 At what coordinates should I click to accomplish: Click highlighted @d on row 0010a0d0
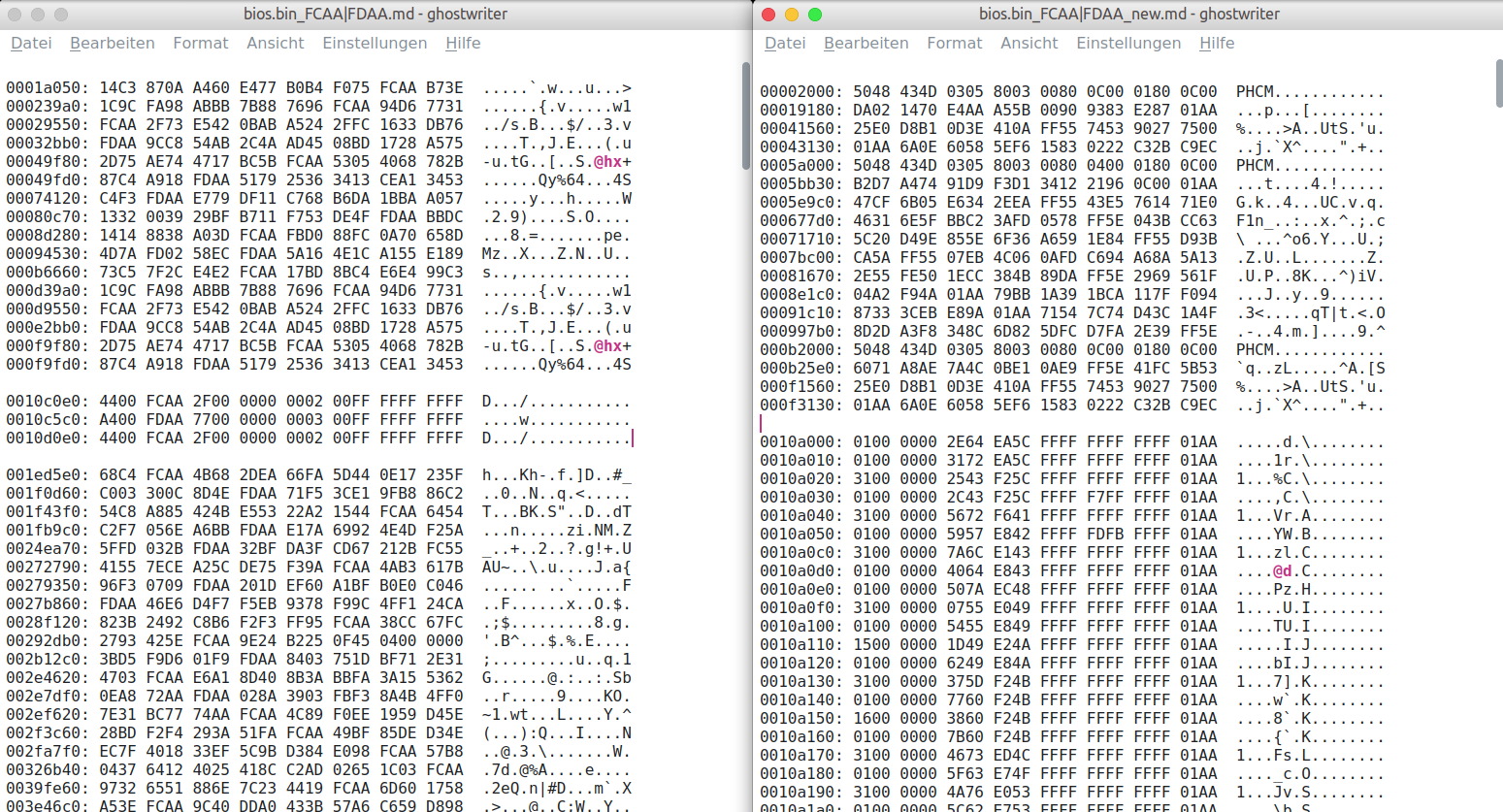point(1283,570)
